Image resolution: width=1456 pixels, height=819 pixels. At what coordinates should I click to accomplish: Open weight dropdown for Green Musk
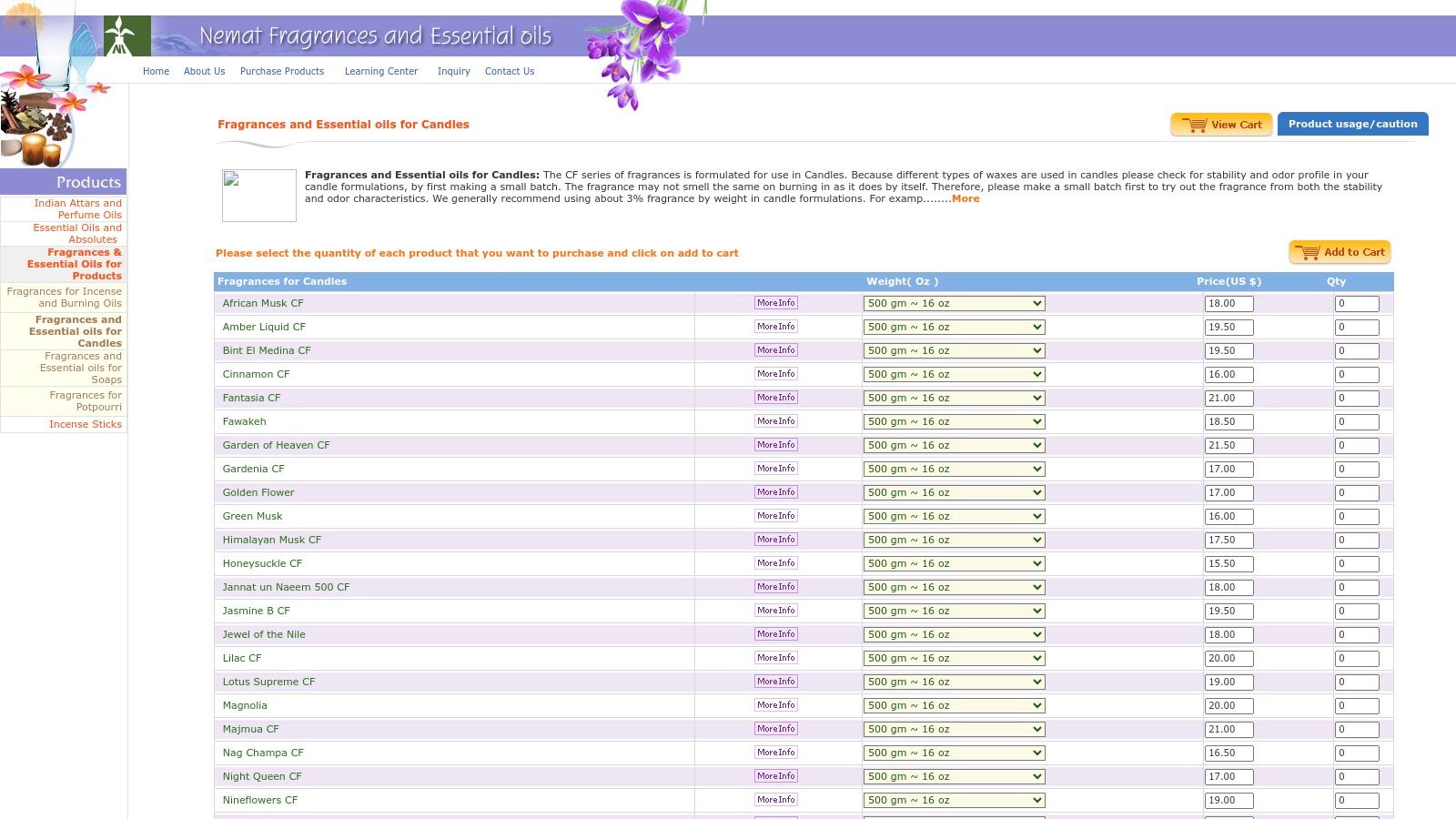[x=954, y=516]
